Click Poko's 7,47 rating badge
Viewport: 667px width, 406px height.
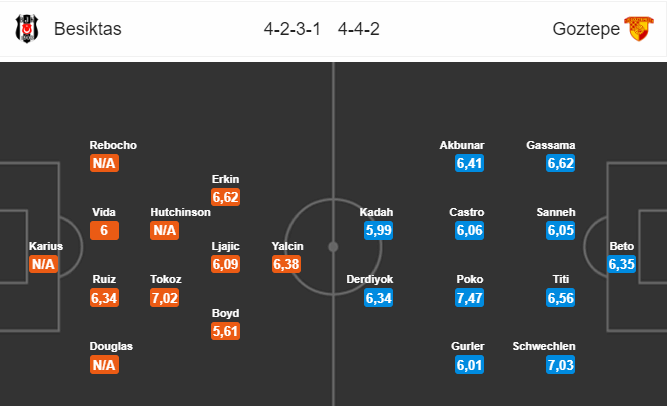(x=469, y=298)
